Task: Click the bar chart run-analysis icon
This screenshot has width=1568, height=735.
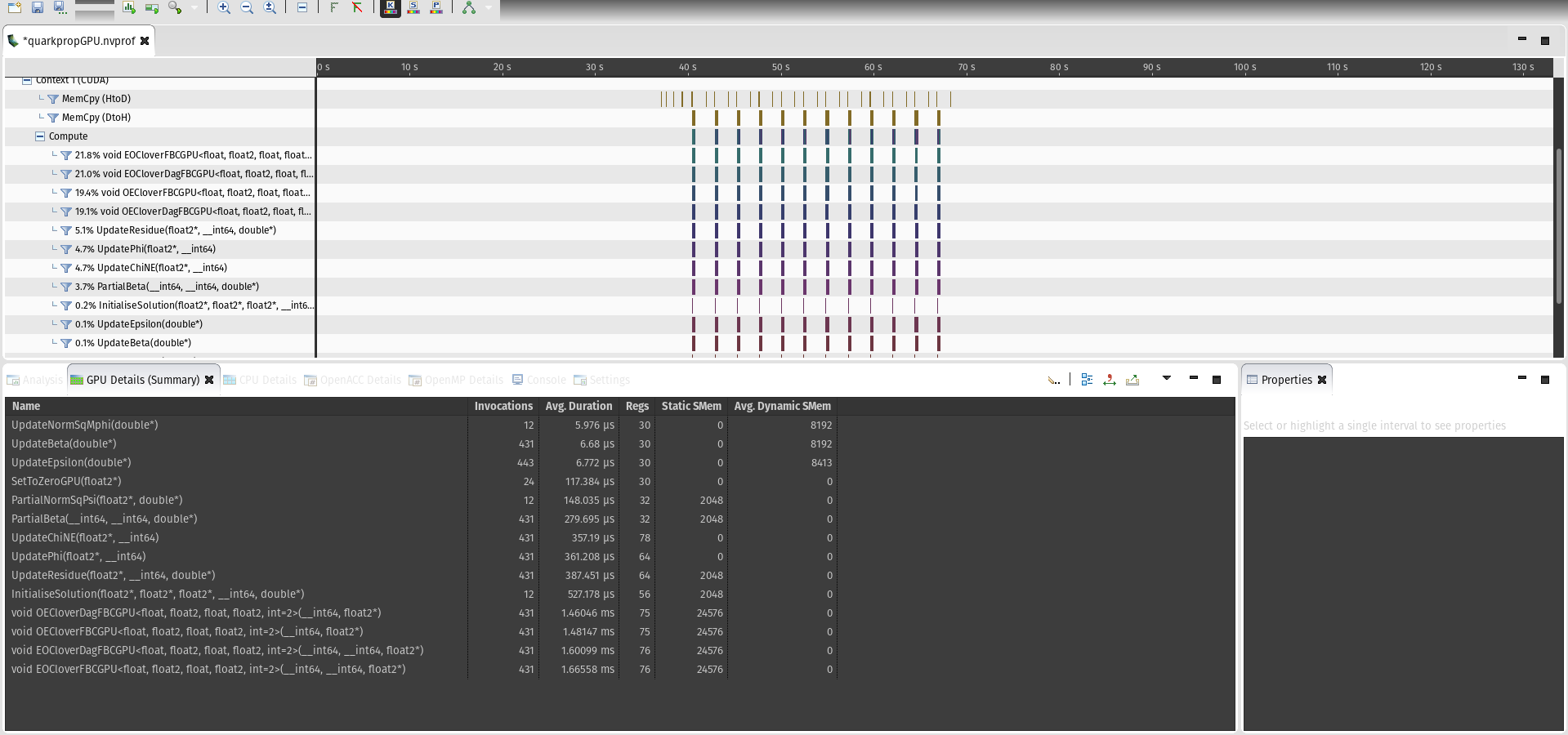Action: coord(129,7)
